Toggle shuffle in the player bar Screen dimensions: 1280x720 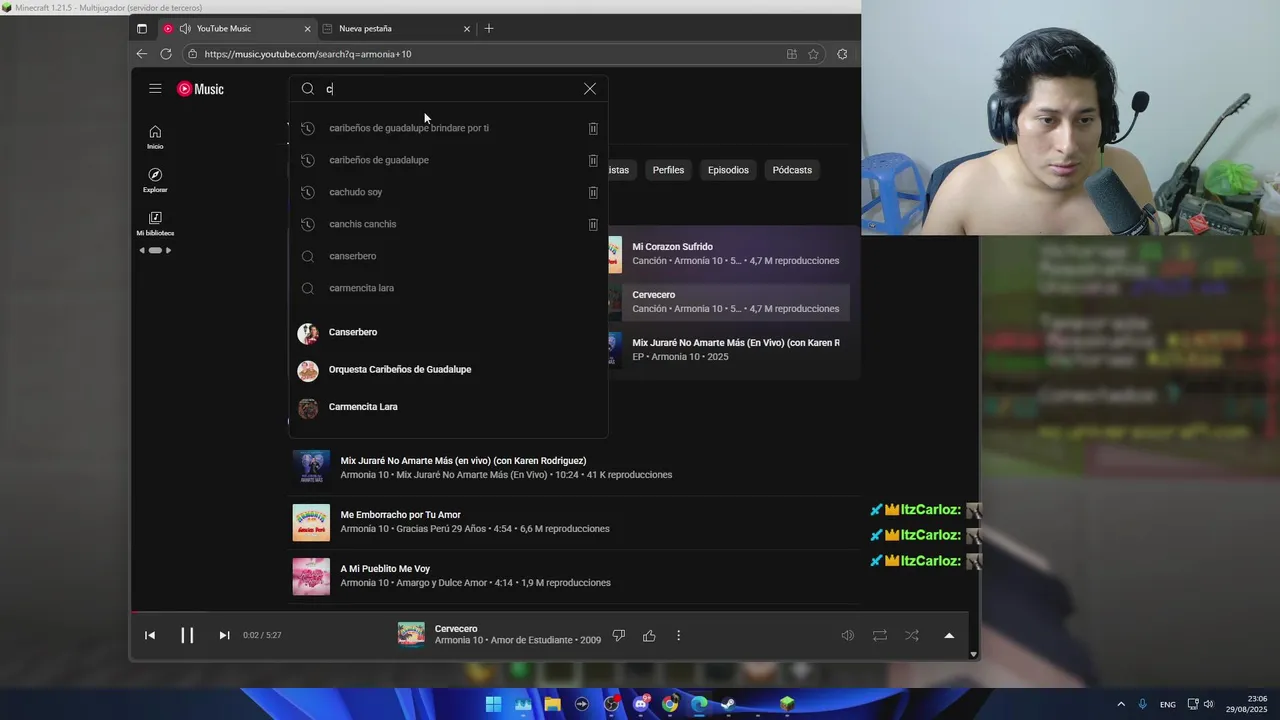click(x=912, y=635)
